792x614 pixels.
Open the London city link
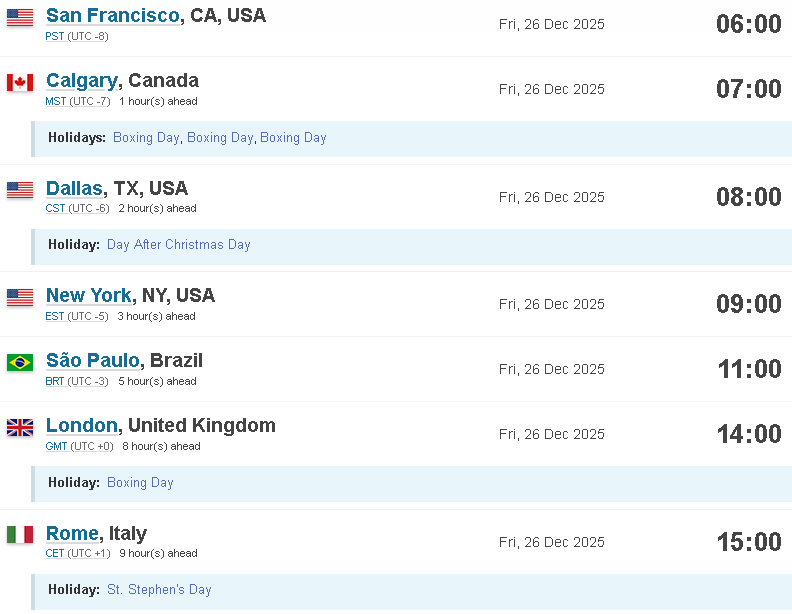pyautogui.click(x=82, y=425)
